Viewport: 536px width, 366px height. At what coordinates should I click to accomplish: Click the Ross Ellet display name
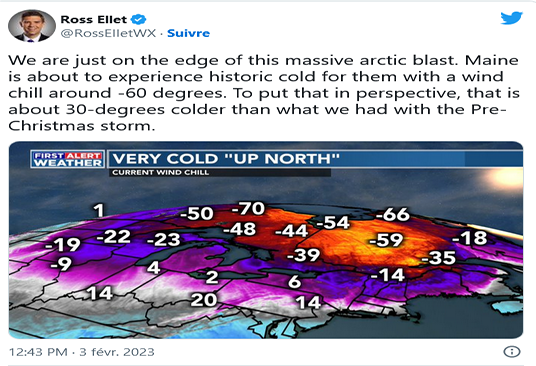click(94, 19)
